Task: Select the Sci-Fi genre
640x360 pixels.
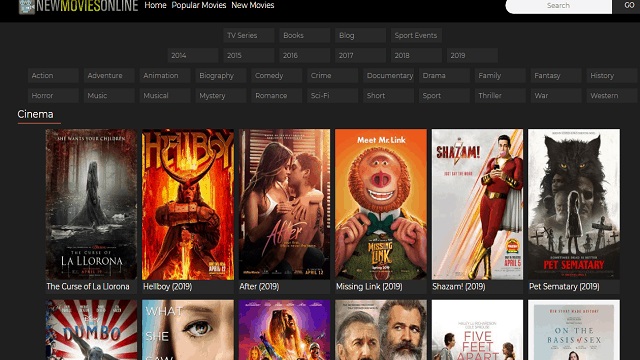Action: 332,96
